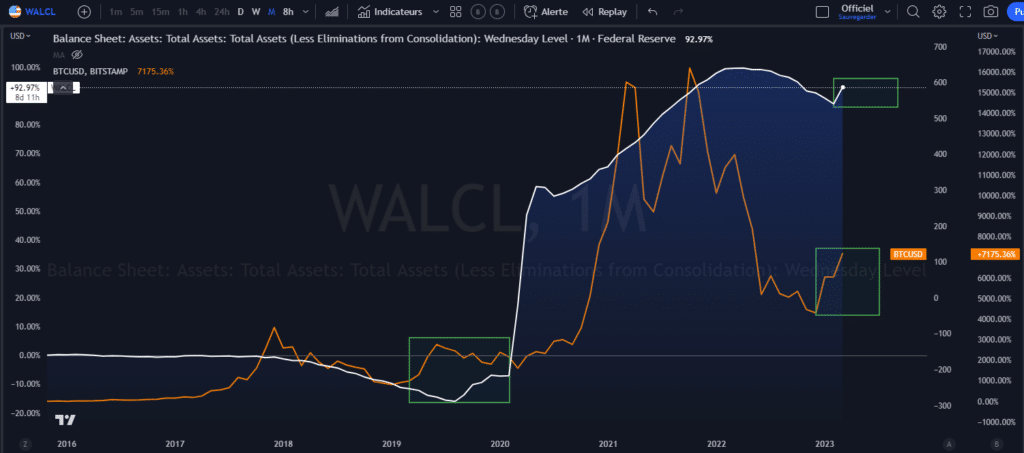The height and width of the screenshot is (453, 1024).
Task: Open quick search magnifier icon
Action: (913, 12)
